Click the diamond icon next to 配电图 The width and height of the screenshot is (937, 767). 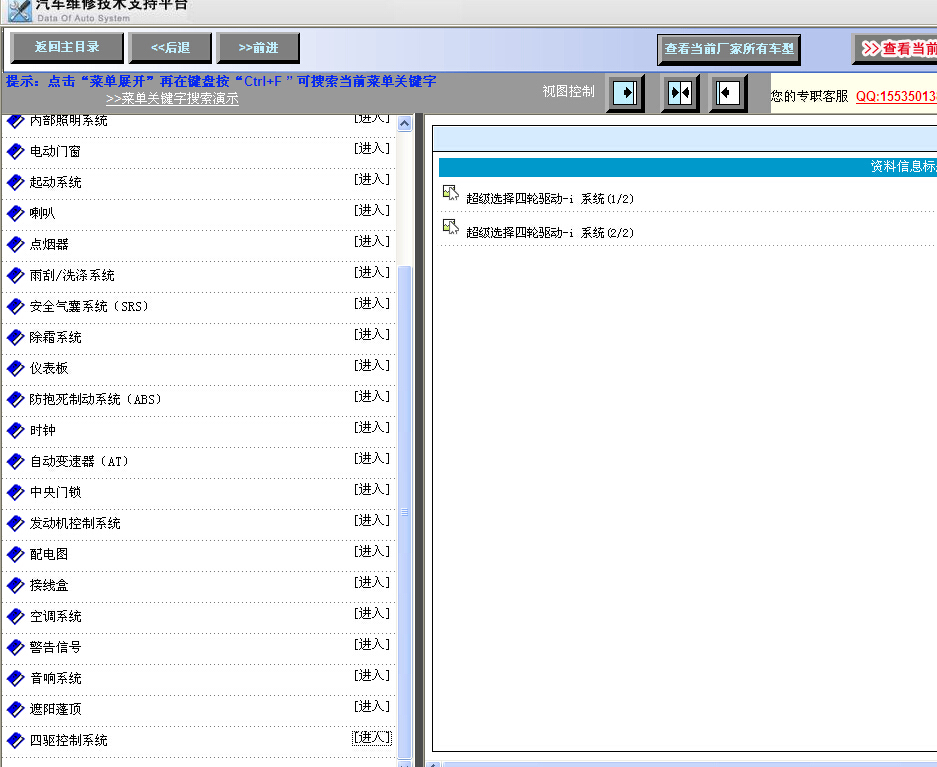[15, 555]
